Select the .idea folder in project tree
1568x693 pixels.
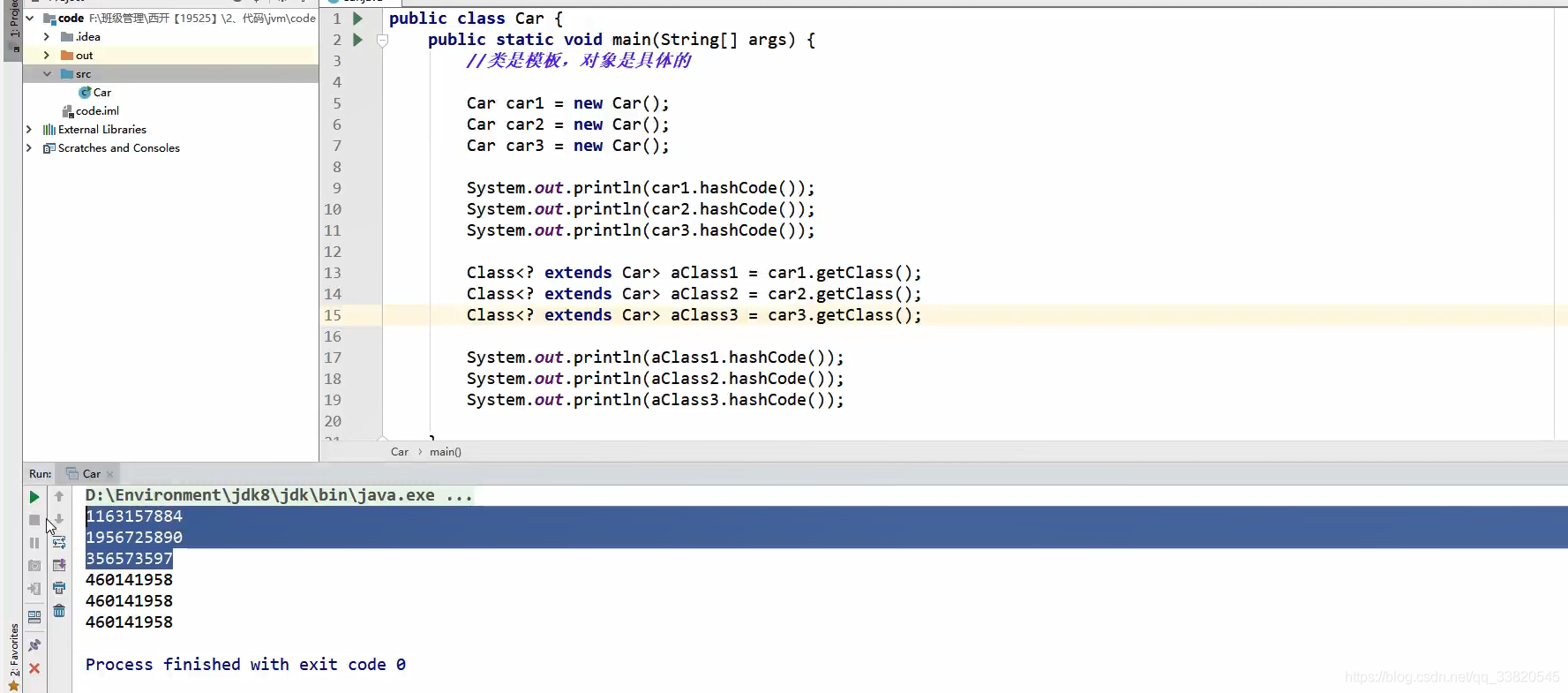coord(80,36)
